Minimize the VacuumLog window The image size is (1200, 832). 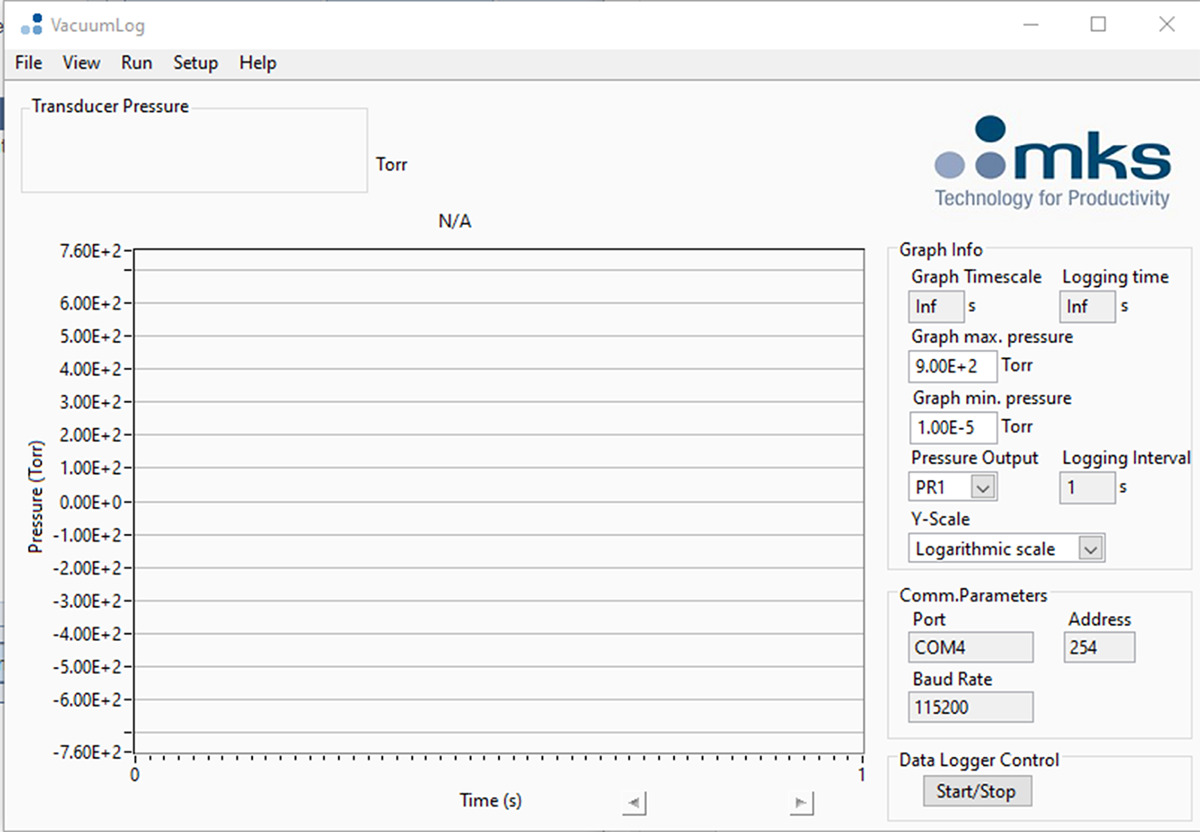(x=1030, y=25)
